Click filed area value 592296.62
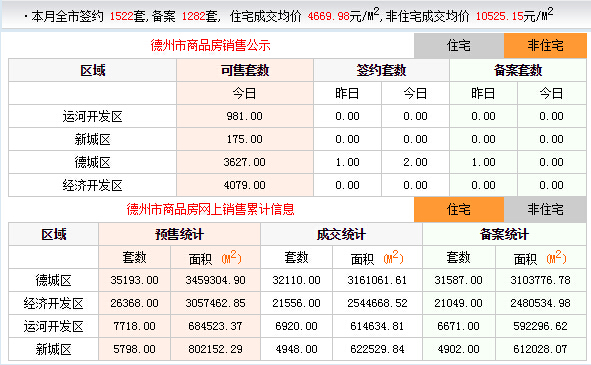The image size is (591, 365). click(540, 326)
